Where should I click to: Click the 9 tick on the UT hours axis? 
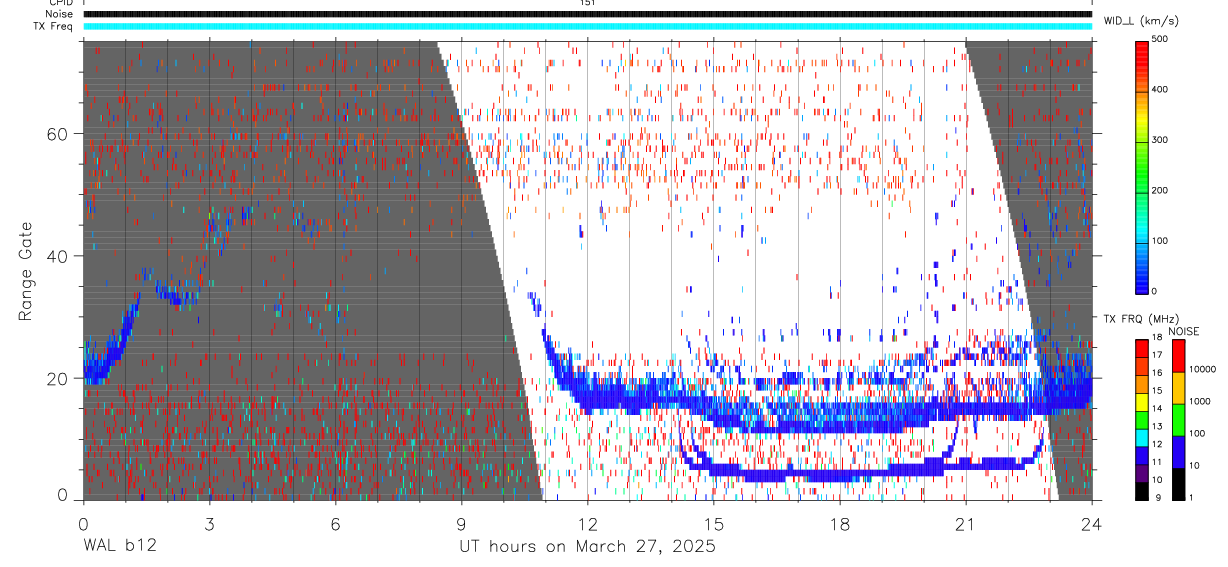pos(461,523)
